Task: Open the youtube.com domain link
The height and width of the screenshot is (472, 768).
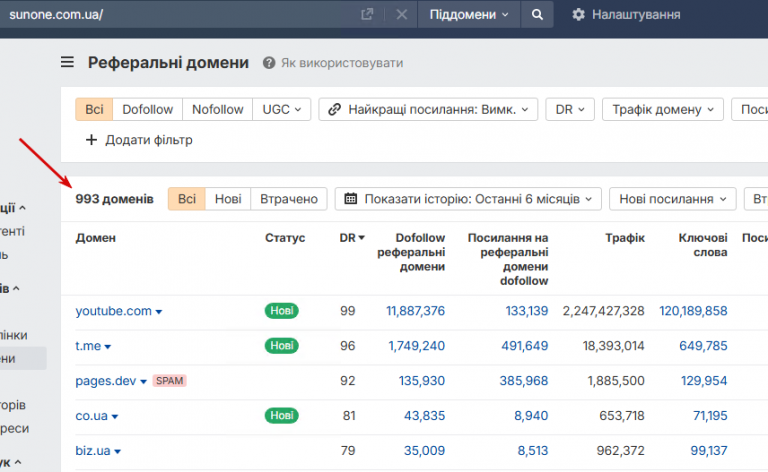Action: 113,311
